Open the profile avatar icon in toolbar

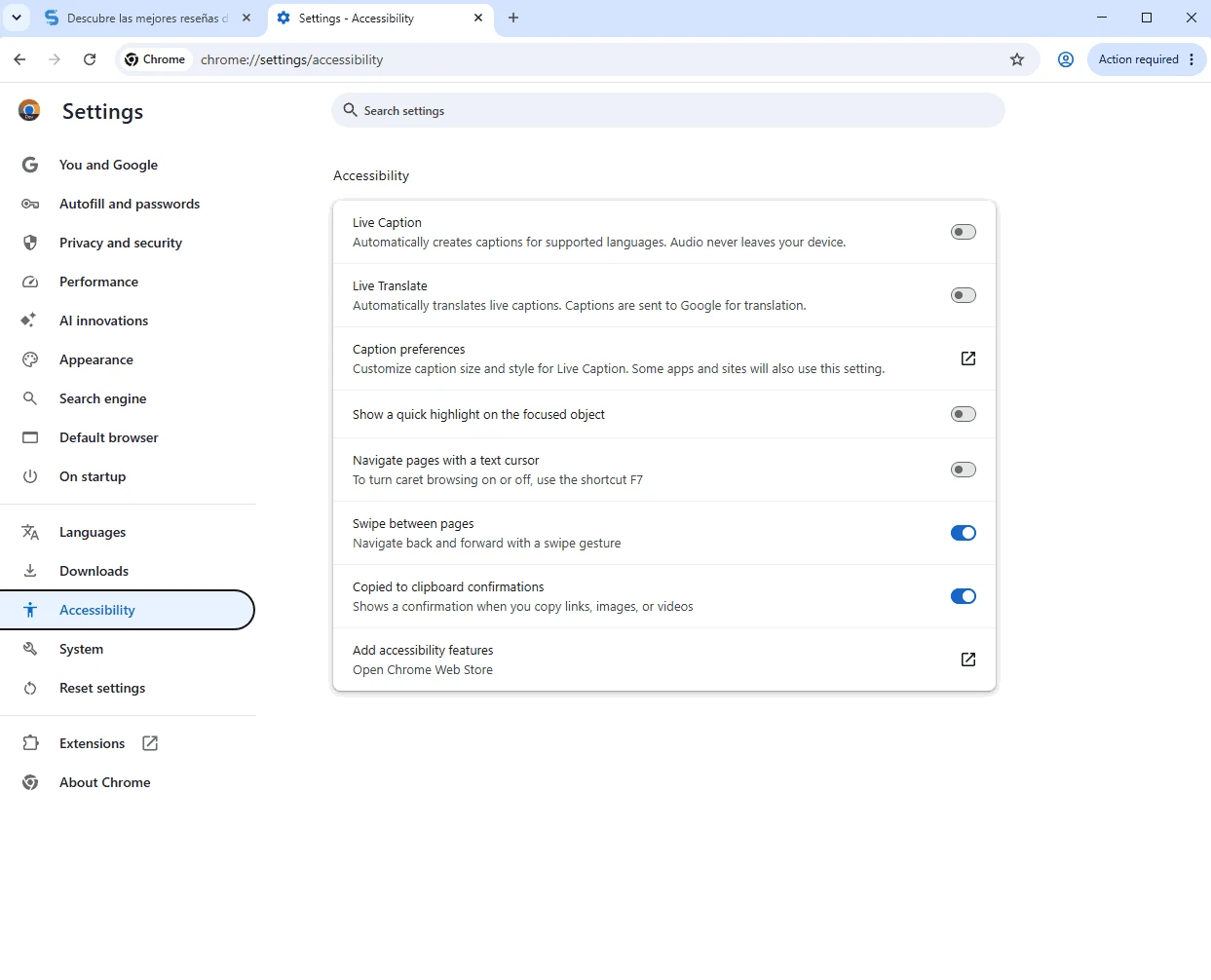1066,59
